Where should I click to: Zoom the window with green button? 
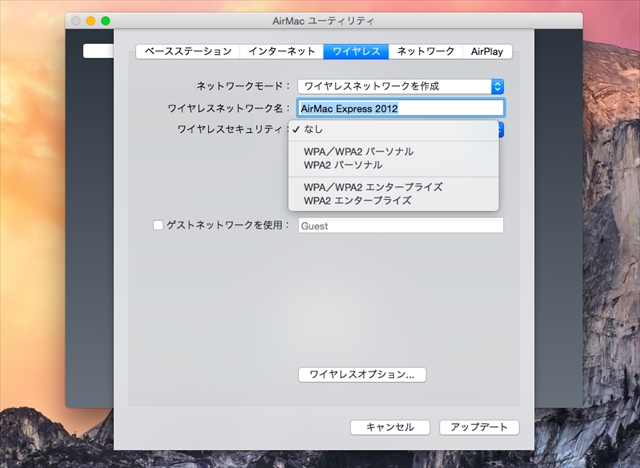tap(106, 21)
